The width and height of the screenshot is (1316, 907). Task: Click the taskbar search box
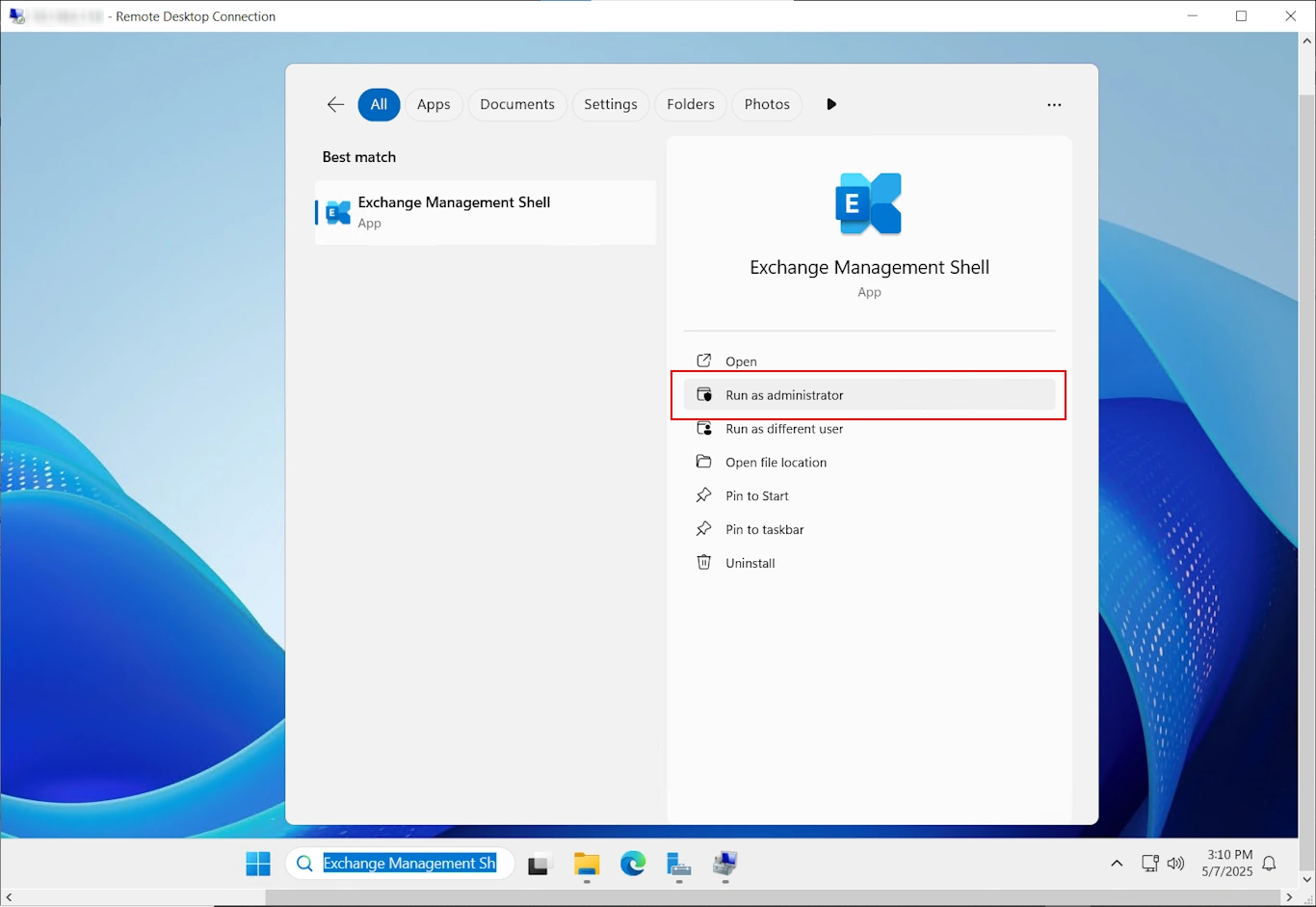pos(401,864)
